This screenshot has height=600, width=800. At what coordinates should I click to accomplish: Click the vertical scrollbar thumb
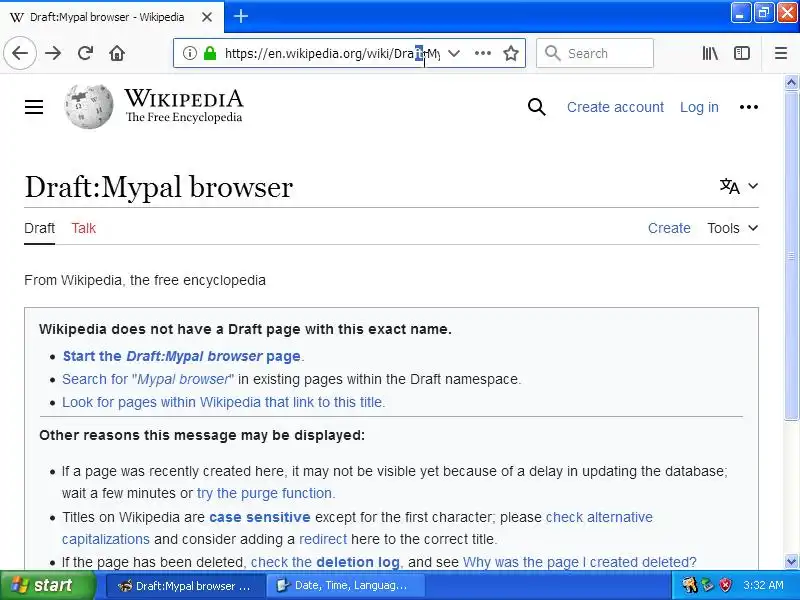[791, 255]
